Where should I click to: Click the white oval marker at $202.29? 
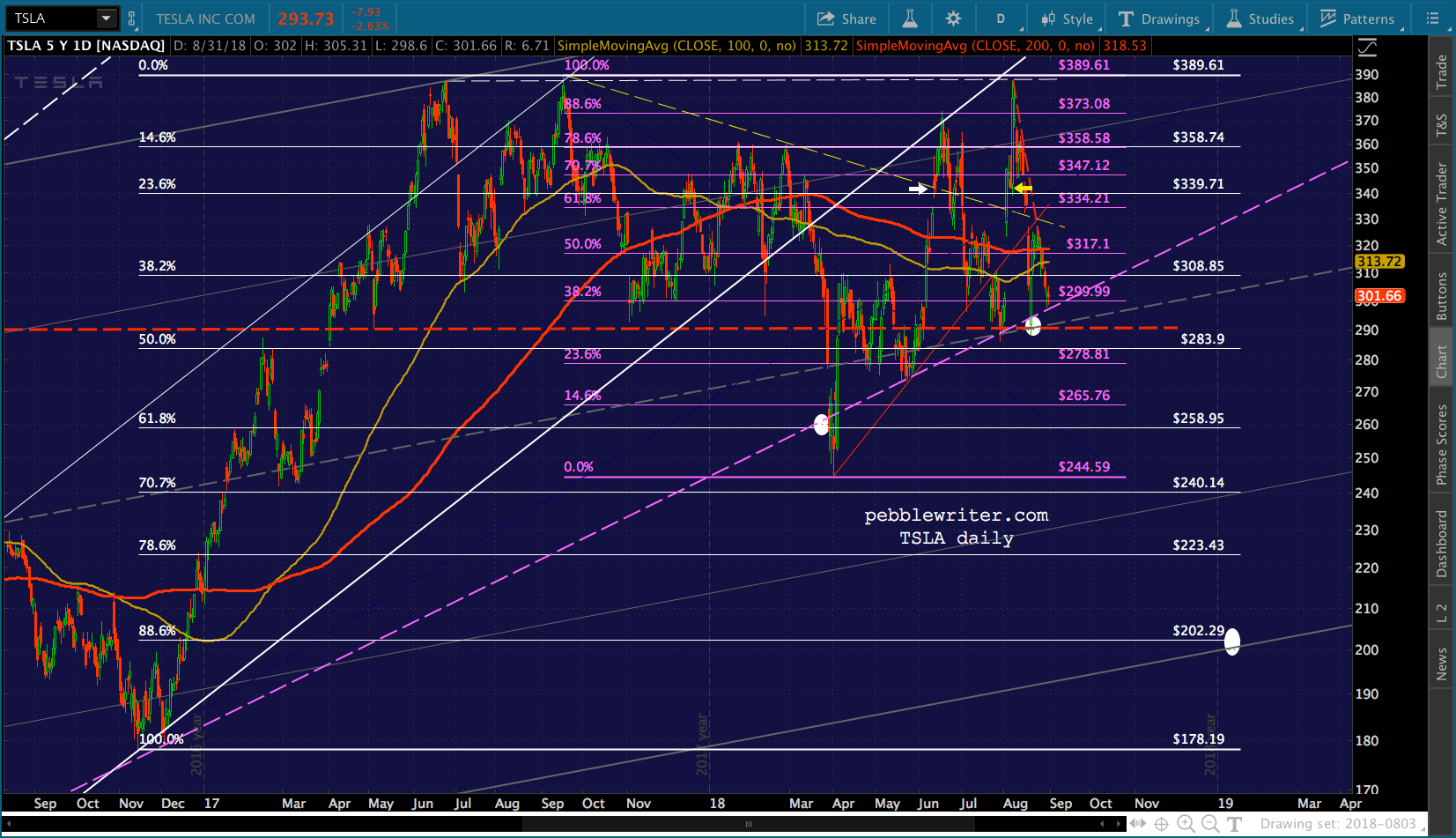point(1232,641)
